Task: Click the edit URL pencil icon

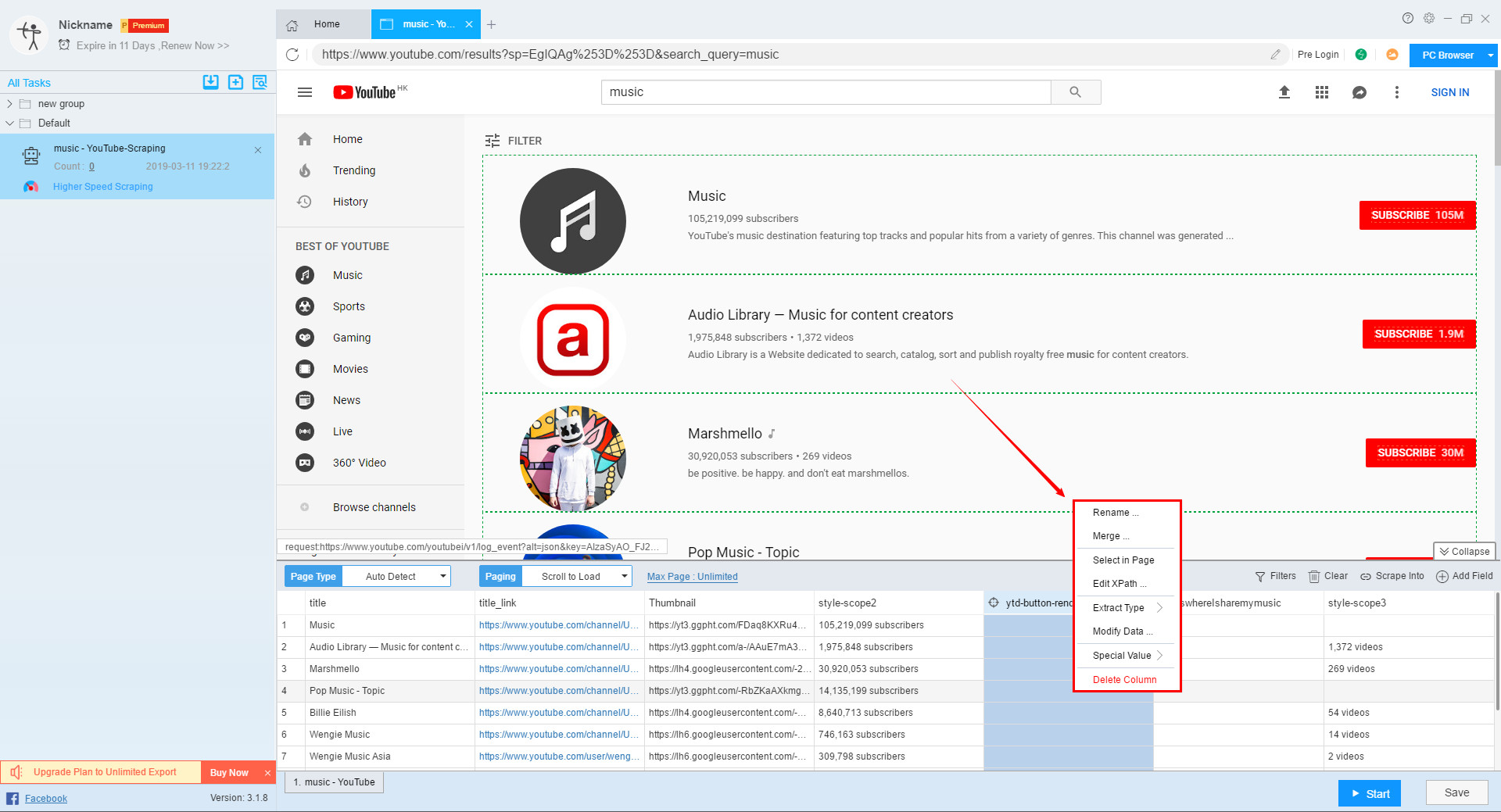Action: coord(1275,55)
